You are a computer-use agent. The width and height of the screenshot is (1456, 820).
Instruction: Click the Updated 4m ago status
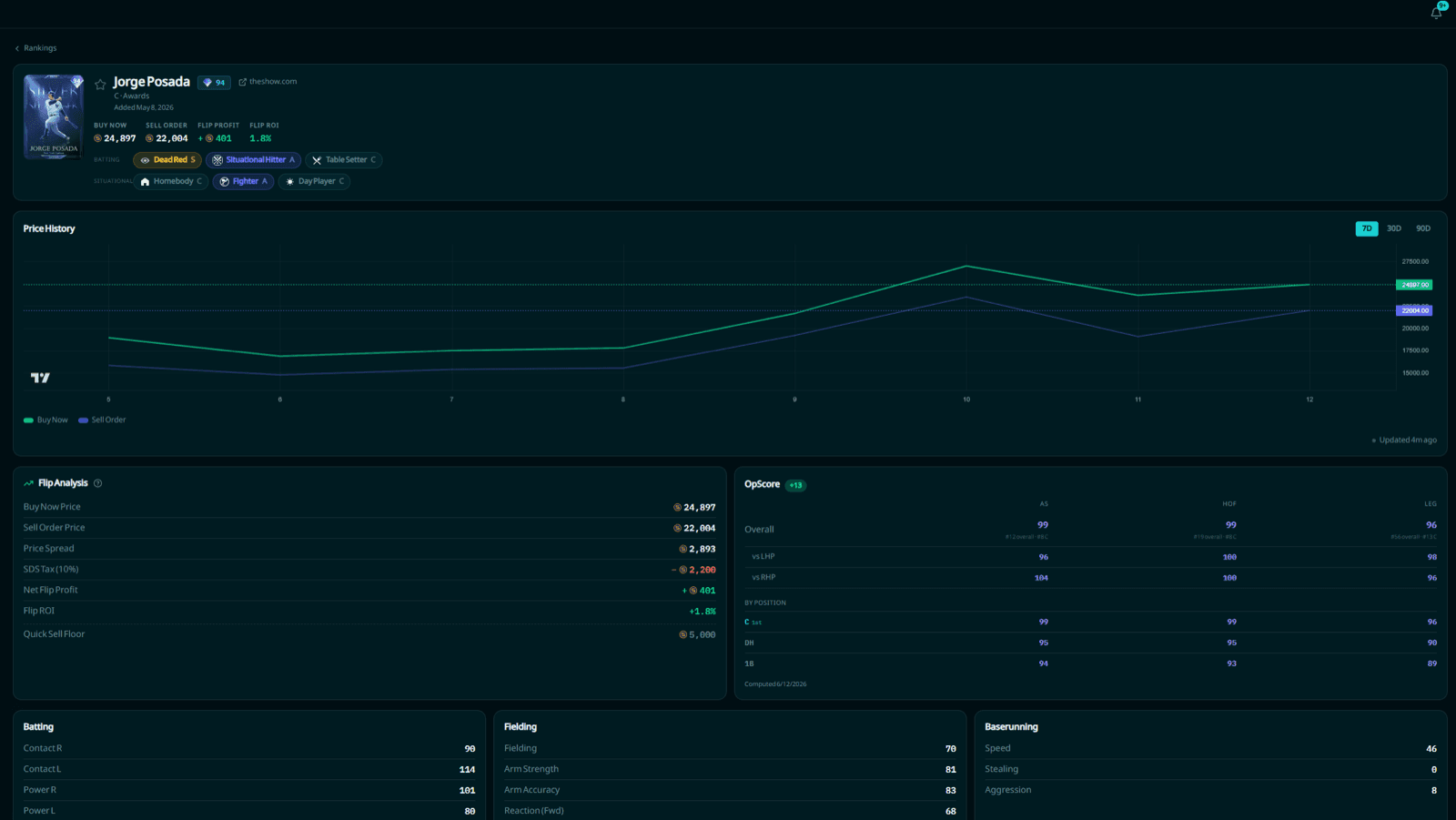pyautogui.click(x=1404, y=440)
